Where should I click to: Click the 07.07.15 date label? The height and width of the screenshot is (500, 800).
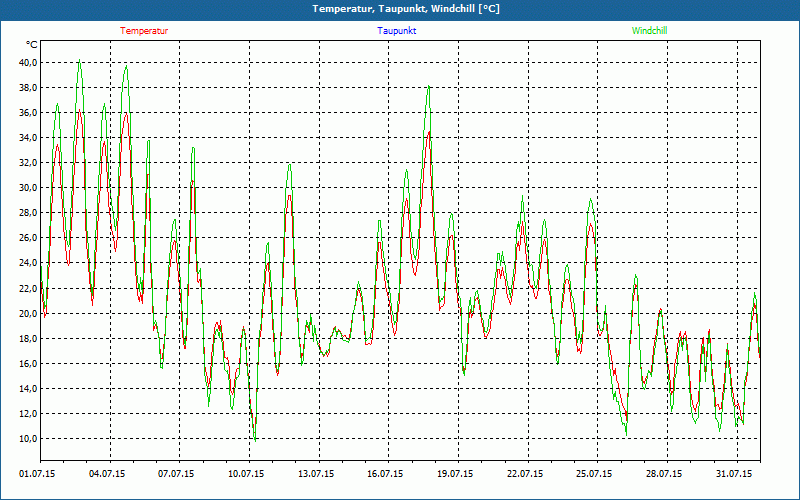pos(176,474)
